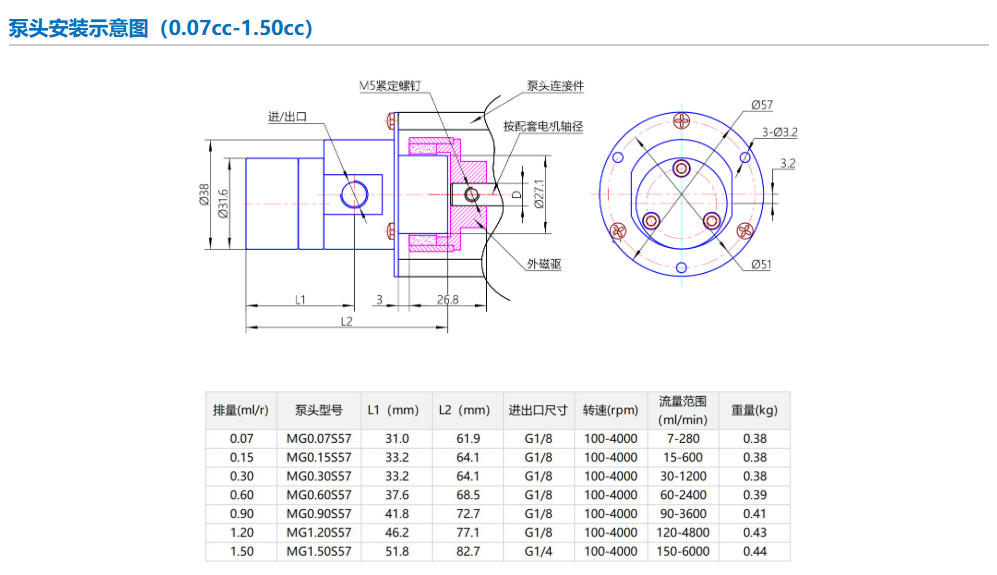Select the 外磁驱 label in the diagram
This screenshot has height=575, width=997.
coord(544,264)
